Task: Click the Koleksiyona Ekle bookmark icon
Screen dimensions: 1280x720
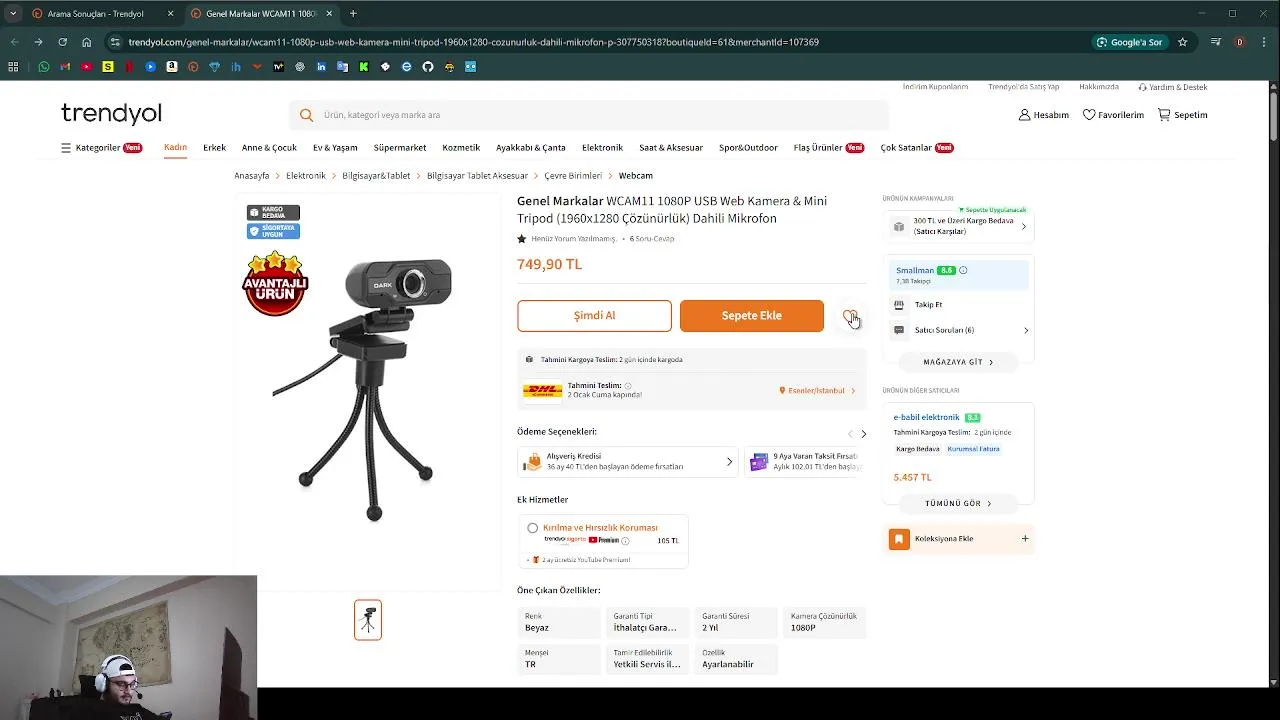Action: click(x=899, y=539)
